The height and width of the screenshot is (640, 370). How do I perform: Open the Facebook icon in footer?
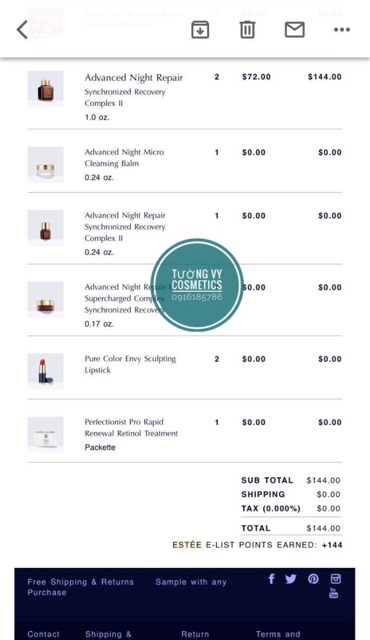(271, 579)
